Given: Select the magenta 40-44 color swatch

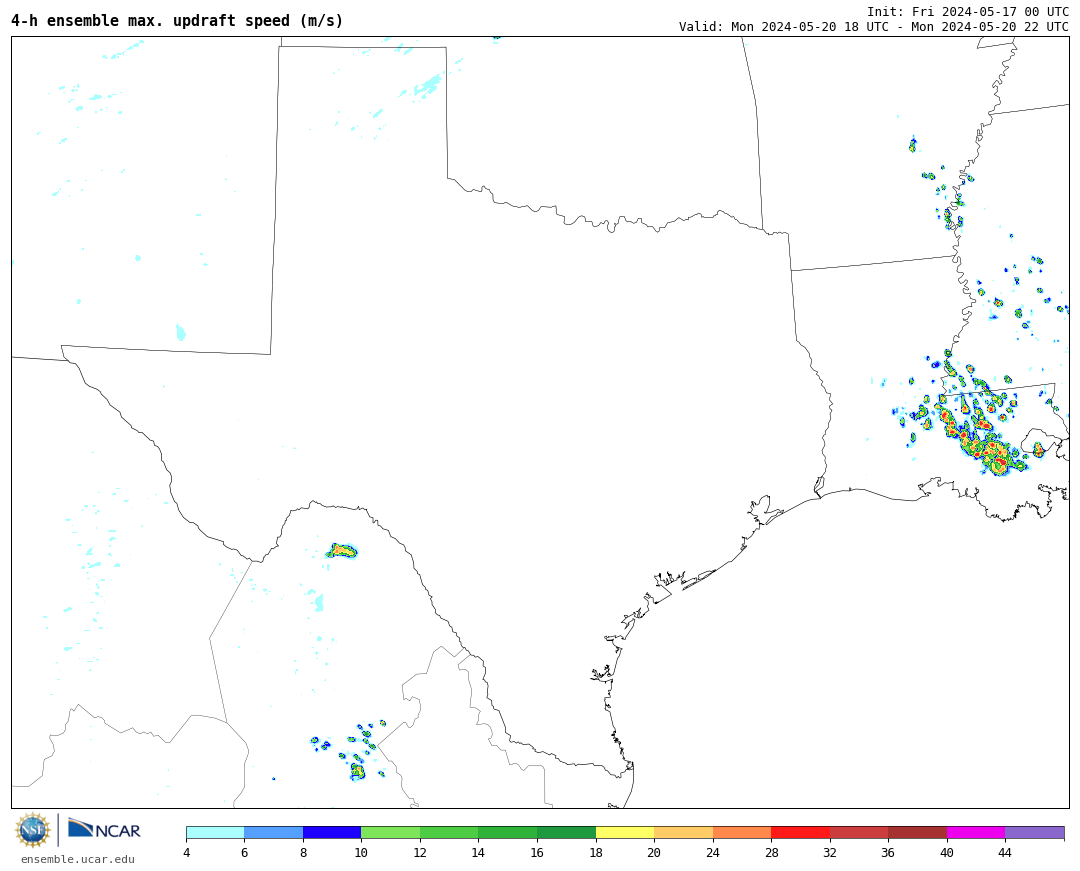Looking at the screenshot, I should pos(976,832).
